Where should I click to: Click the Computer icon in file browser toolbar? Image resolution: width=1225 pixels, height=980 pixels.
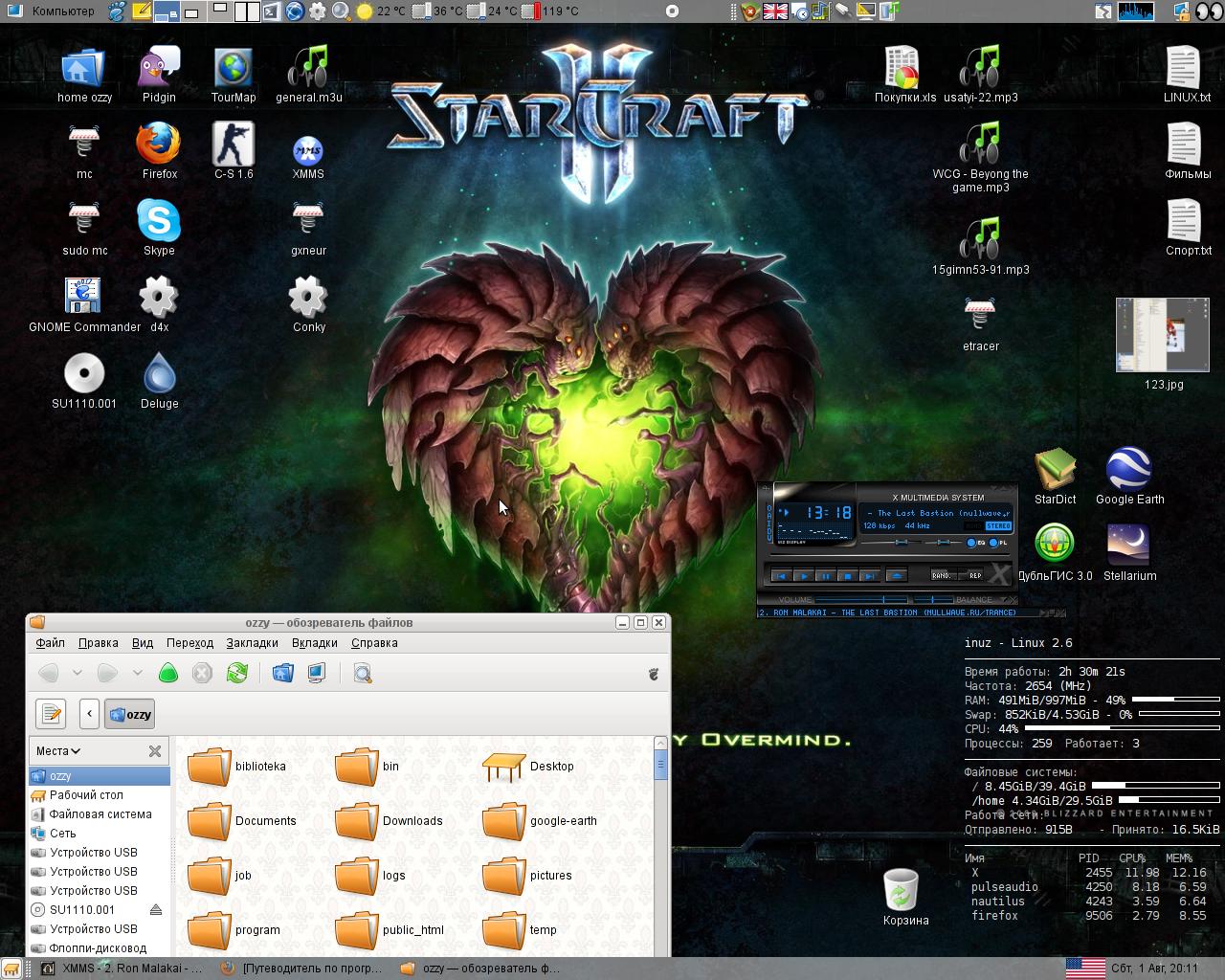[x=317, y=673]
